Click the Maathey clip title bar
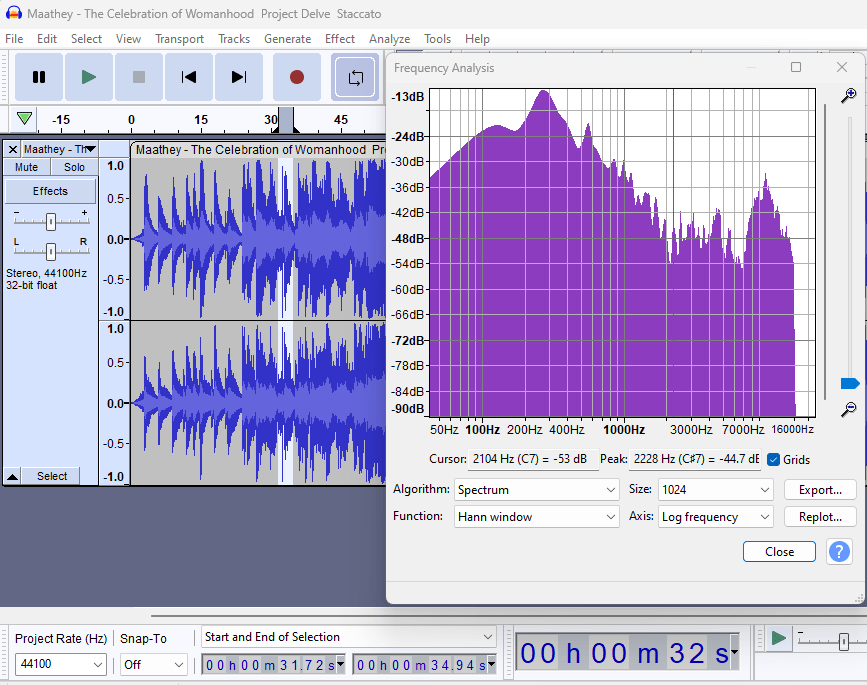Image resolution: width=867 pixels, height=685 pixels. [258, 149]
